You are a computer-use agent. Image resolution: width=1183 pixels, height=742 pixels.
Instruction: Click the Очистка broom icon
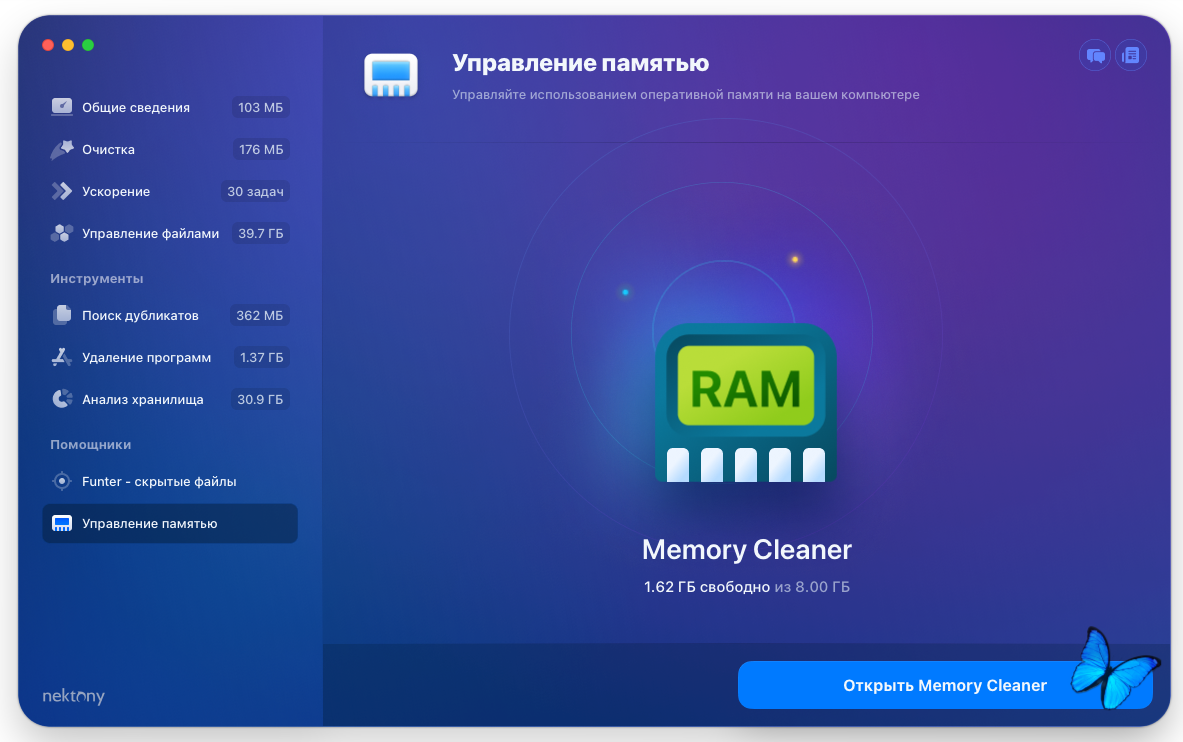click(x=62, y=149)
